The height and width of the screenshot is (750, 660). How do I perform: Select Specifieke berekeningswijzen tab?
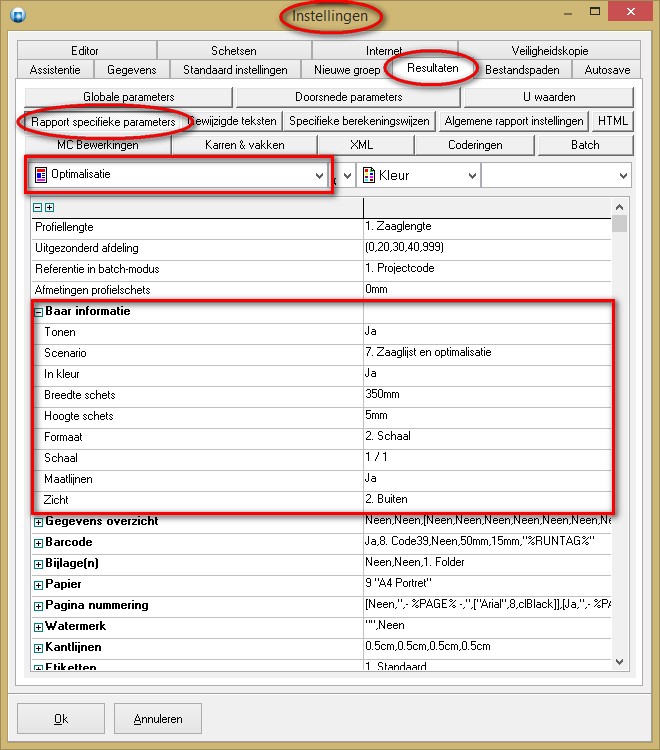tap(359, 121)
